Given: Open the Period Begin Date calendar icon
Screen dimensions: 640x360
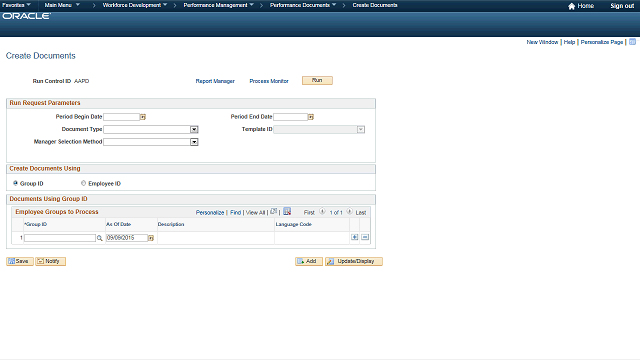Looking at the screenshot, I should pos(143,117).
